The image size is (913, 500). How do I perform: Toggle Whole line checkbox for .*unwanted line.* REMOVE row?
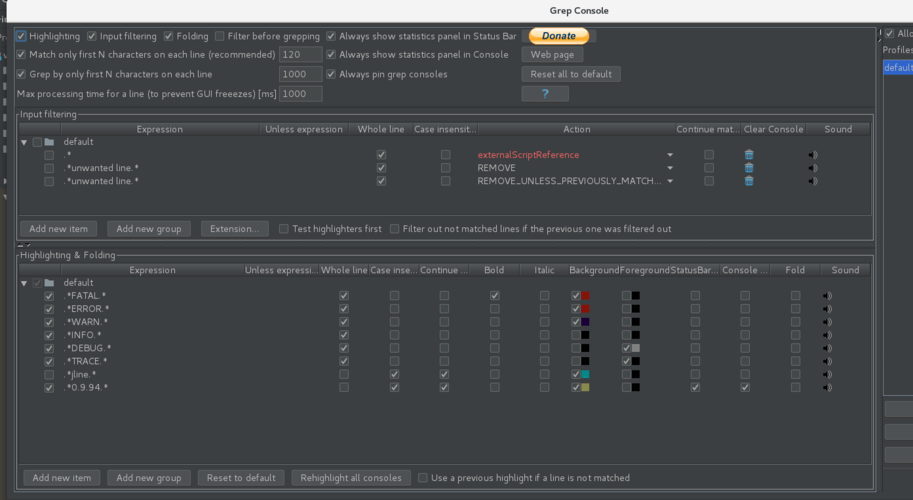pyautogui.click(x=381, y=168)
